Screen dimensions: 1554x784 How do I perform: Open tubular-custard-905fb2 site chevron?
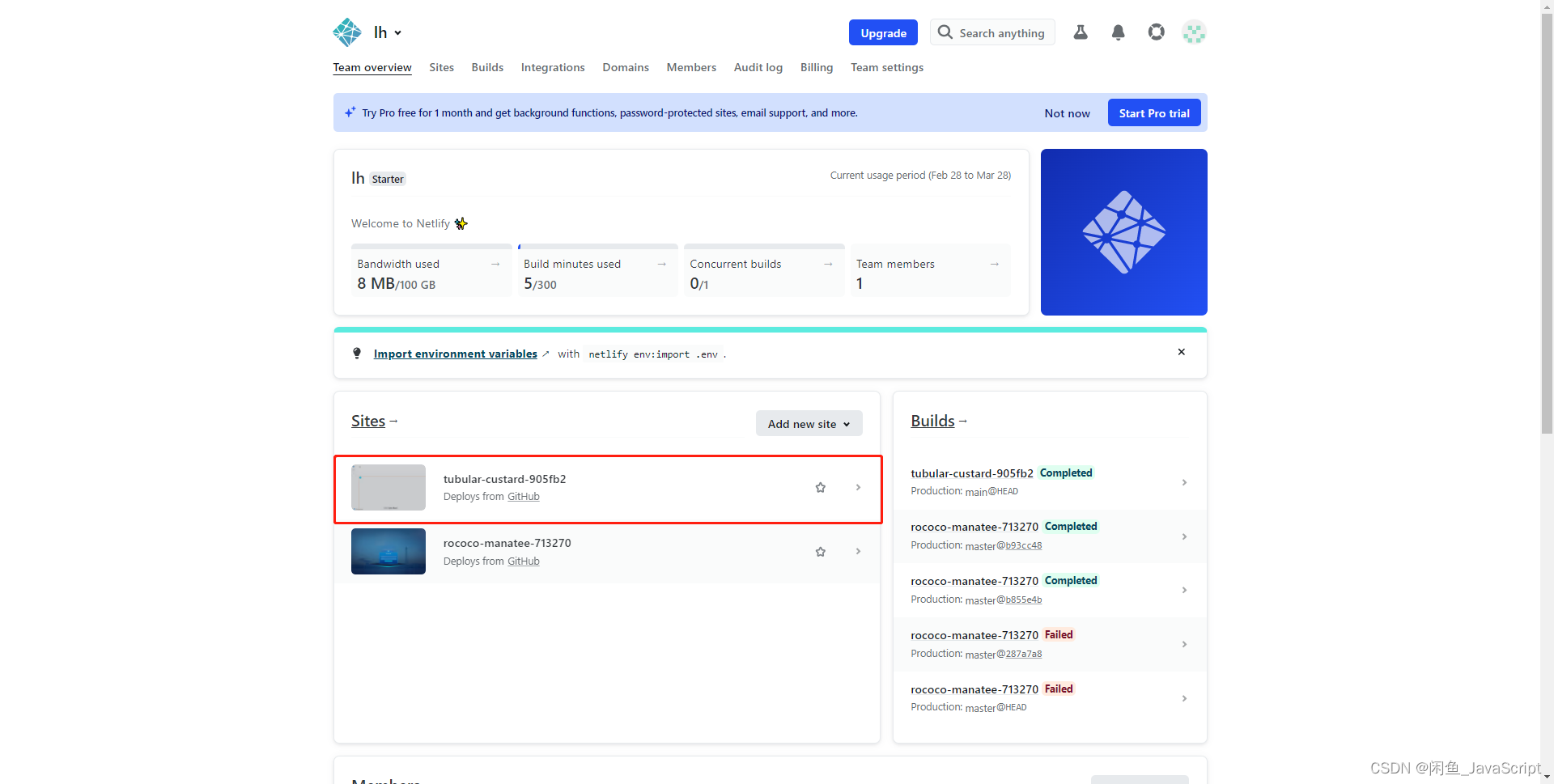pos(858,487)
